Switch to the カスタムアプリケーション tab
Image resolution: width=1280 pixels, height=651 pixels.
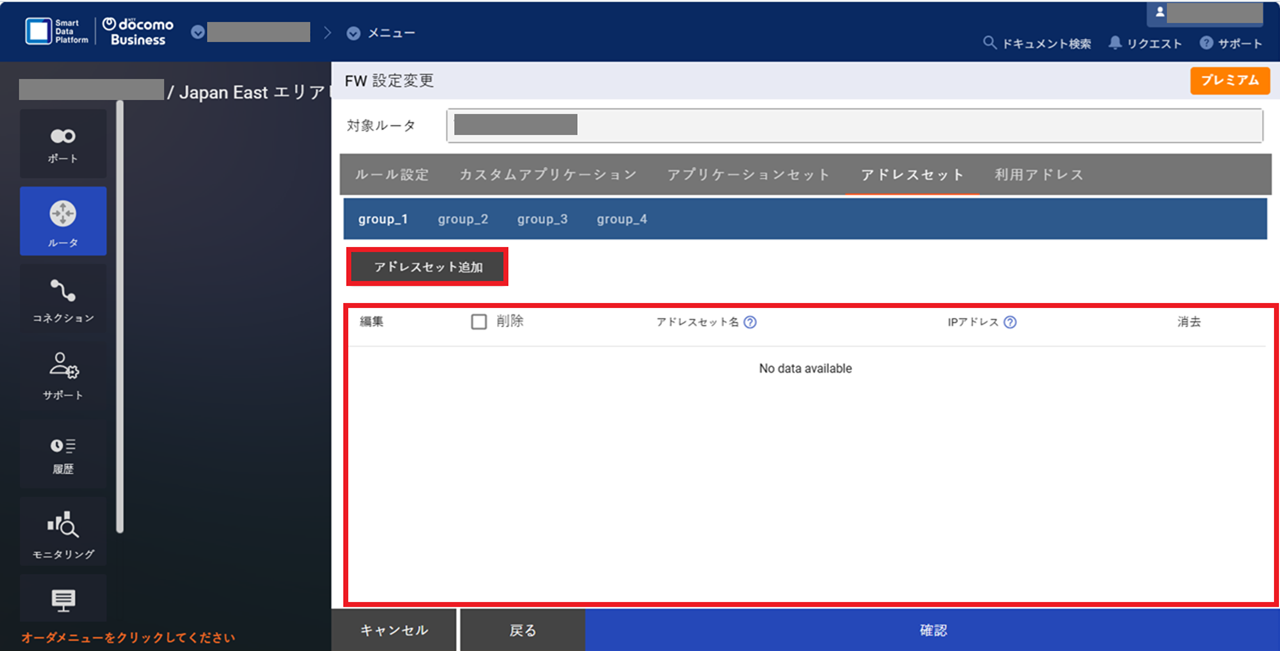(546, 174)
